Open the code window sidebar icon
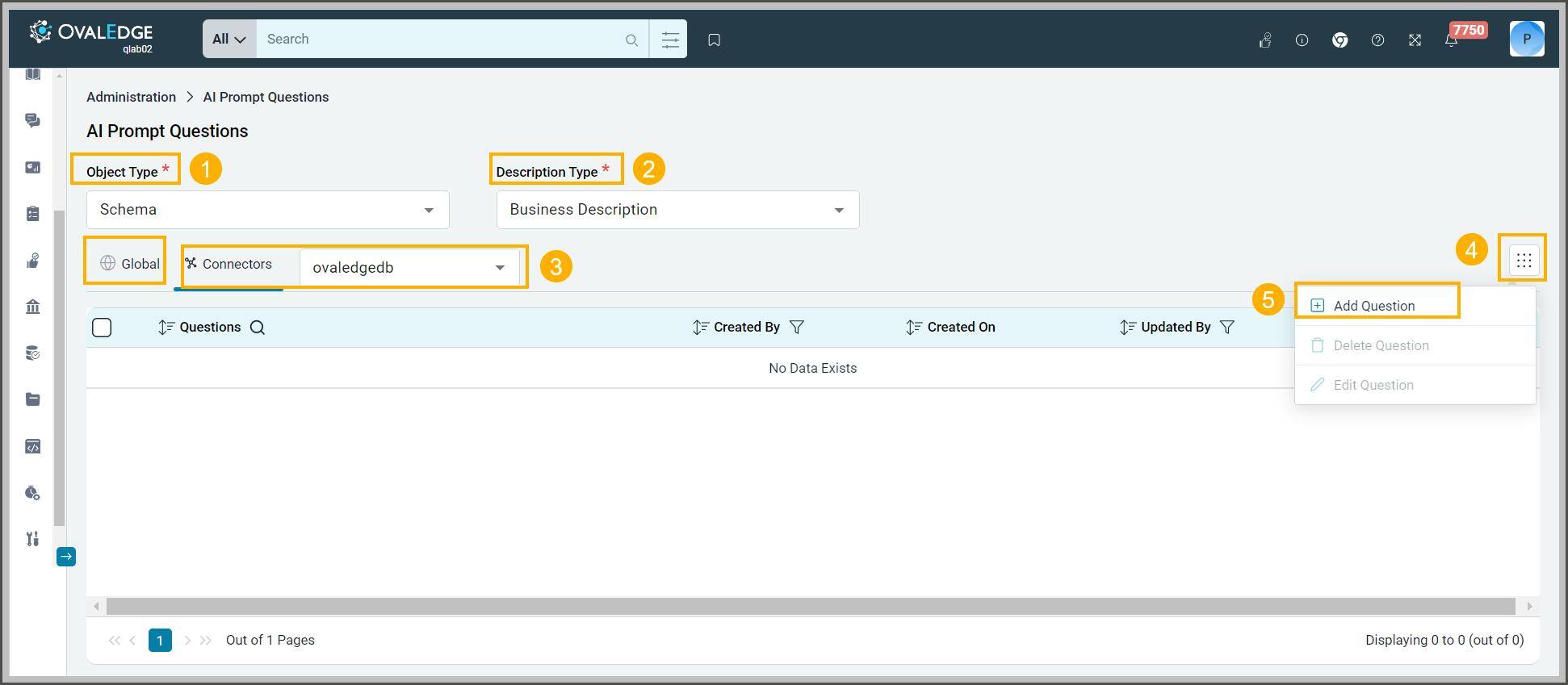The width and height of the screenshot is (1568, 685). (x=32, y=446)
